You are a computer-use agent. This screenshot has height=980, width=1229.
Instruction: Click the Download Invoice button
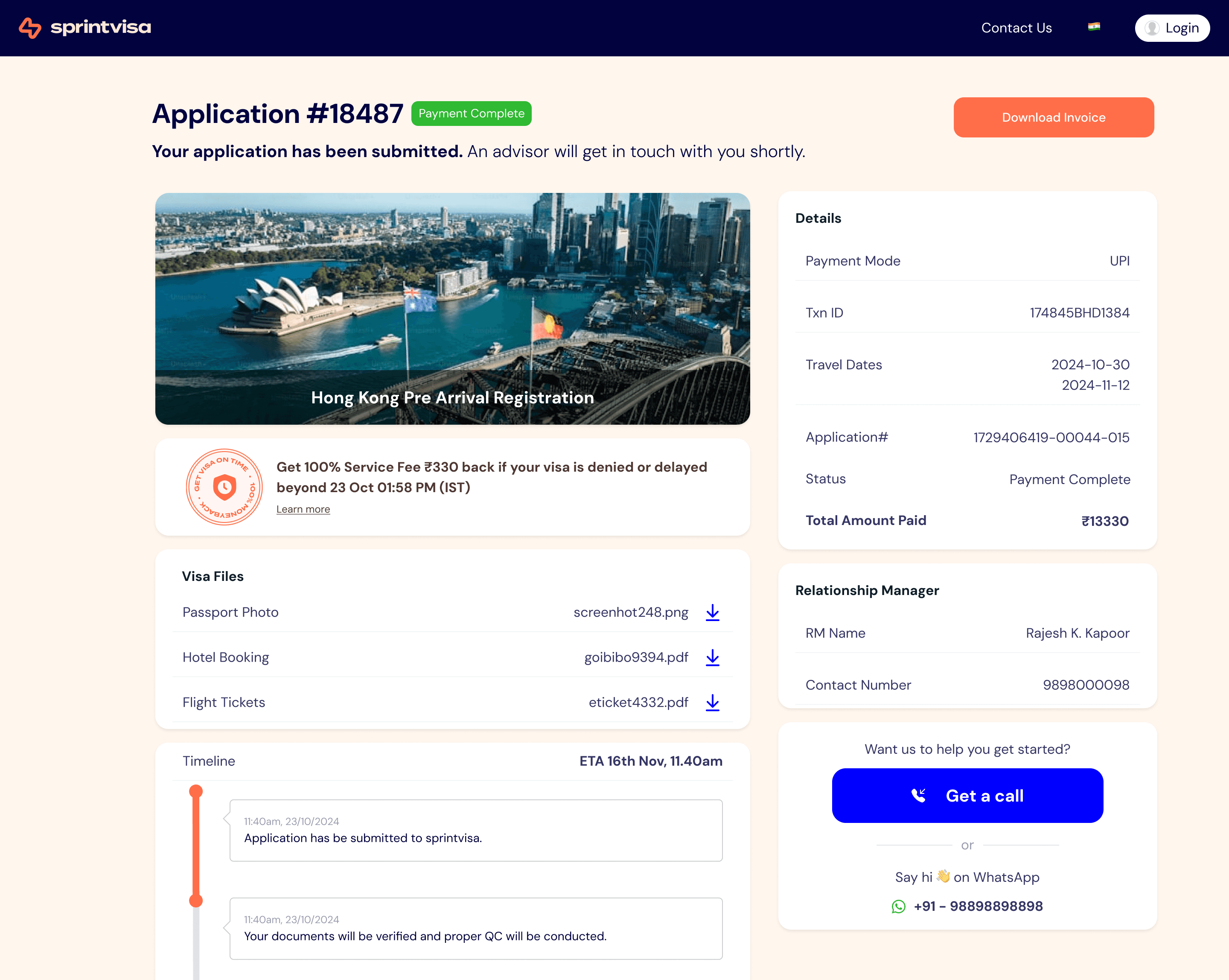click(x=1053, y=117)
